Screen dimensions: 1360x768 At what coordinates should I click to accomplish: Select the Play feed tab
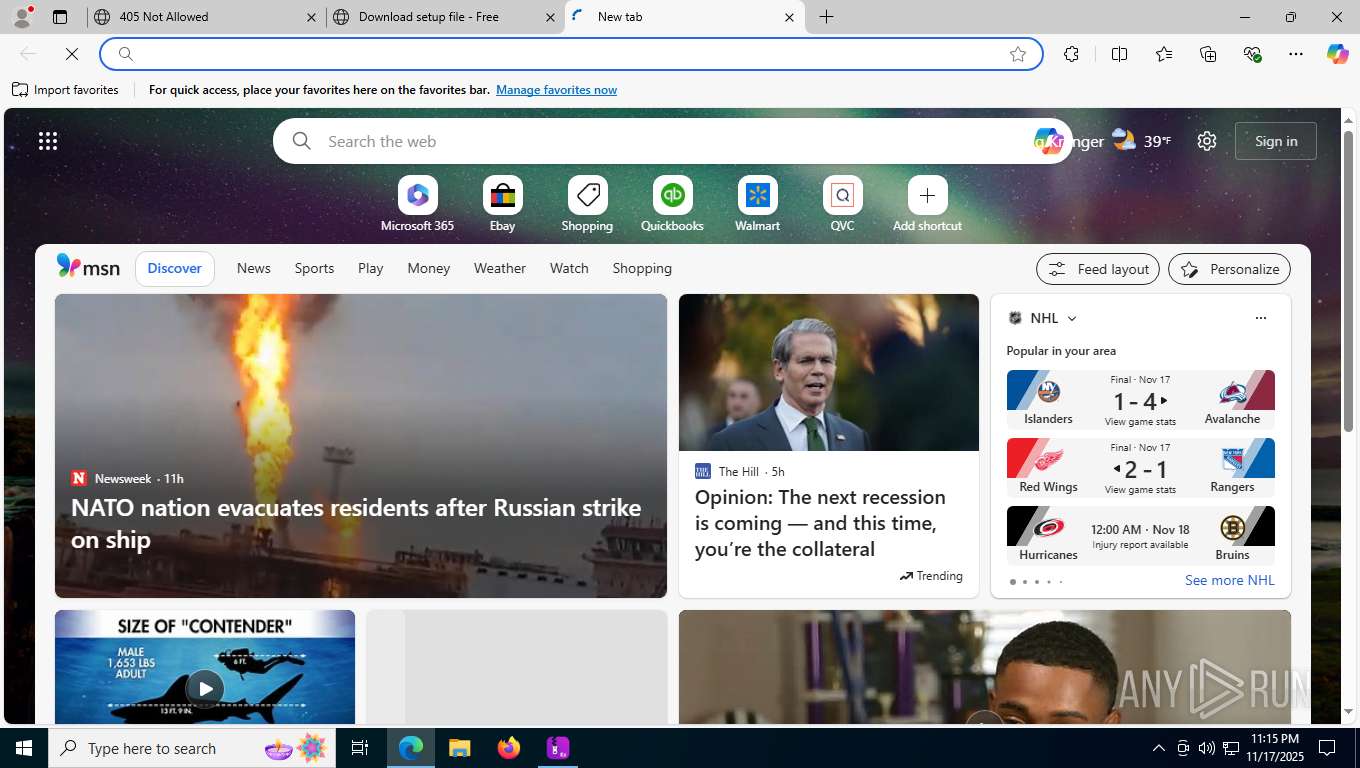pos(371,268)
